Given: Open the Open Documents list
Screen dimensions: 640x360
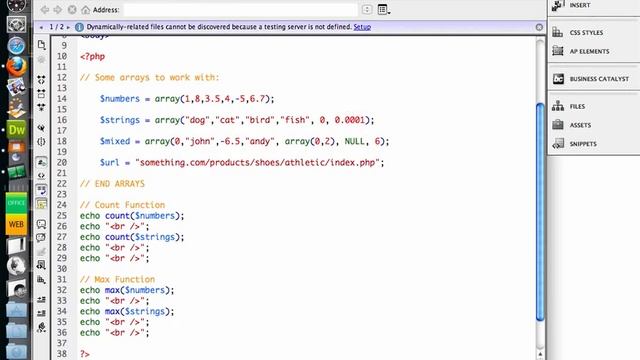Looking at the screenshot, I should click(x=41, y=44).
